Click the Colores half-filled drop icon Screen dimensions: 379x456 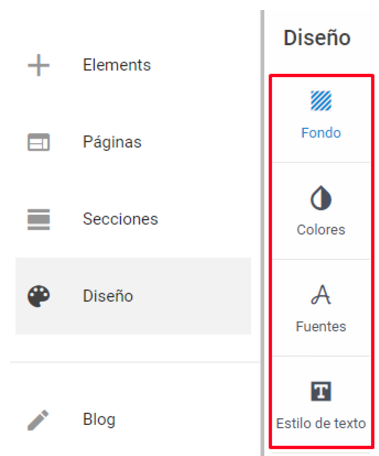(x=321, y=198)
